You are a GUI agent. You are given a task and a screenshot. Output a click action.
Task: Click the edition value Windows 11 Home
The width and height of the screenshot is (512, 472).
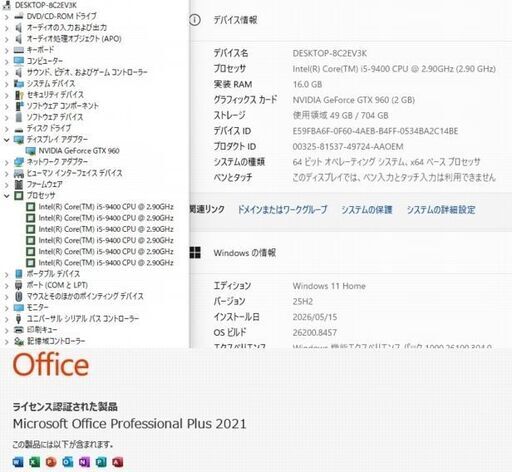point(329,286)
